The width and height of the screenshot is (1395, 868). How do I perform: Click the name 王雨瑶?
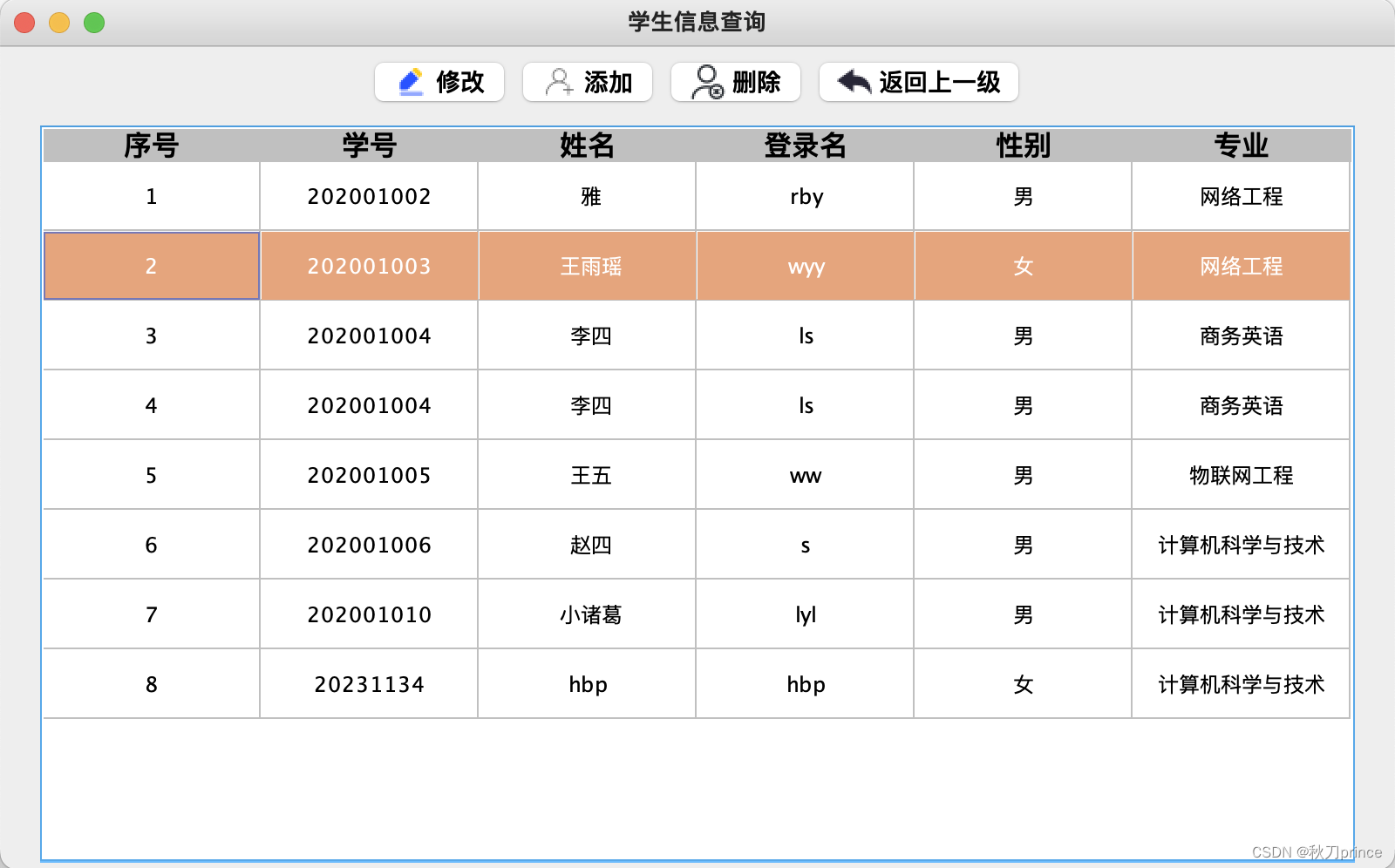[591, 266]
